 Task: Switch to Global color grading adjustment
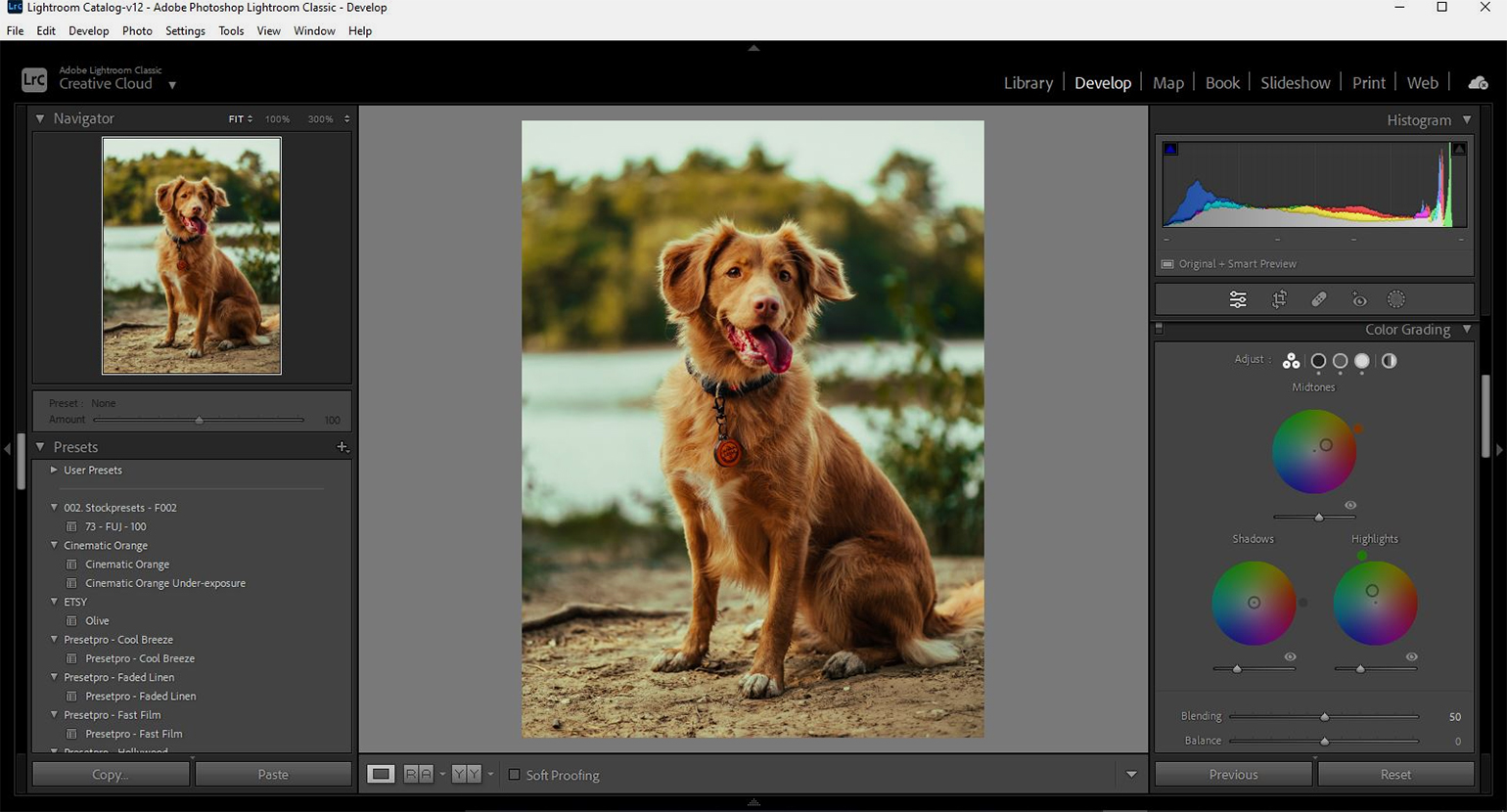click(x=1389, y=361)
